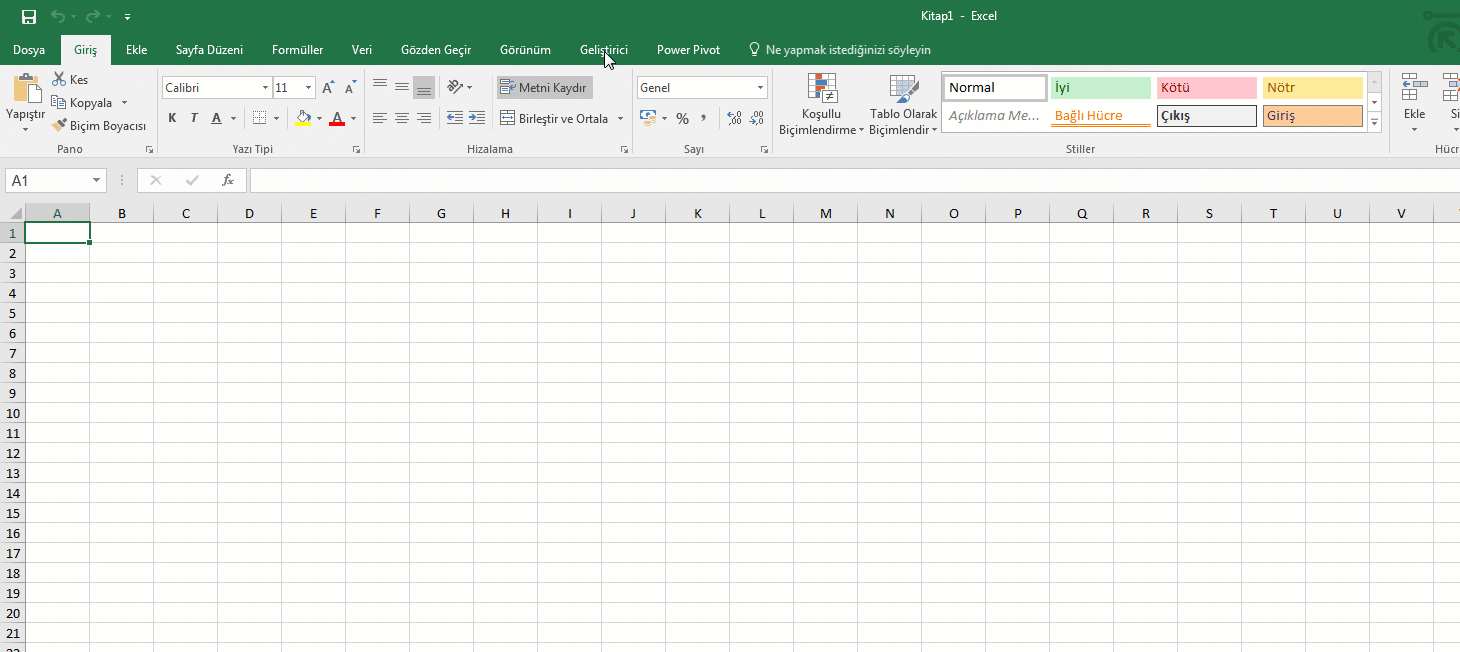Switch to the Formüller tab
The width and height of the screenshot is (1460, 652).
click(x=298, y=49)
